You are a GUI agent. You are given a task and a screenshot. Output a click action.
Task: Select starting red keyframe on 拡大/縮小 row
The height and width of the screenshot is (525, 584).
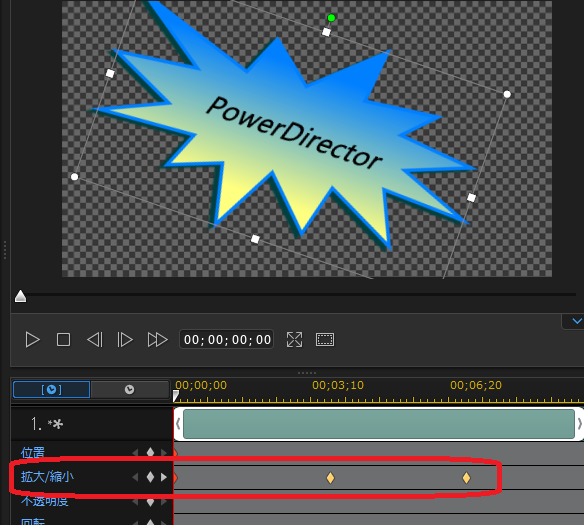pyautogui.click(x=175, y=478)
